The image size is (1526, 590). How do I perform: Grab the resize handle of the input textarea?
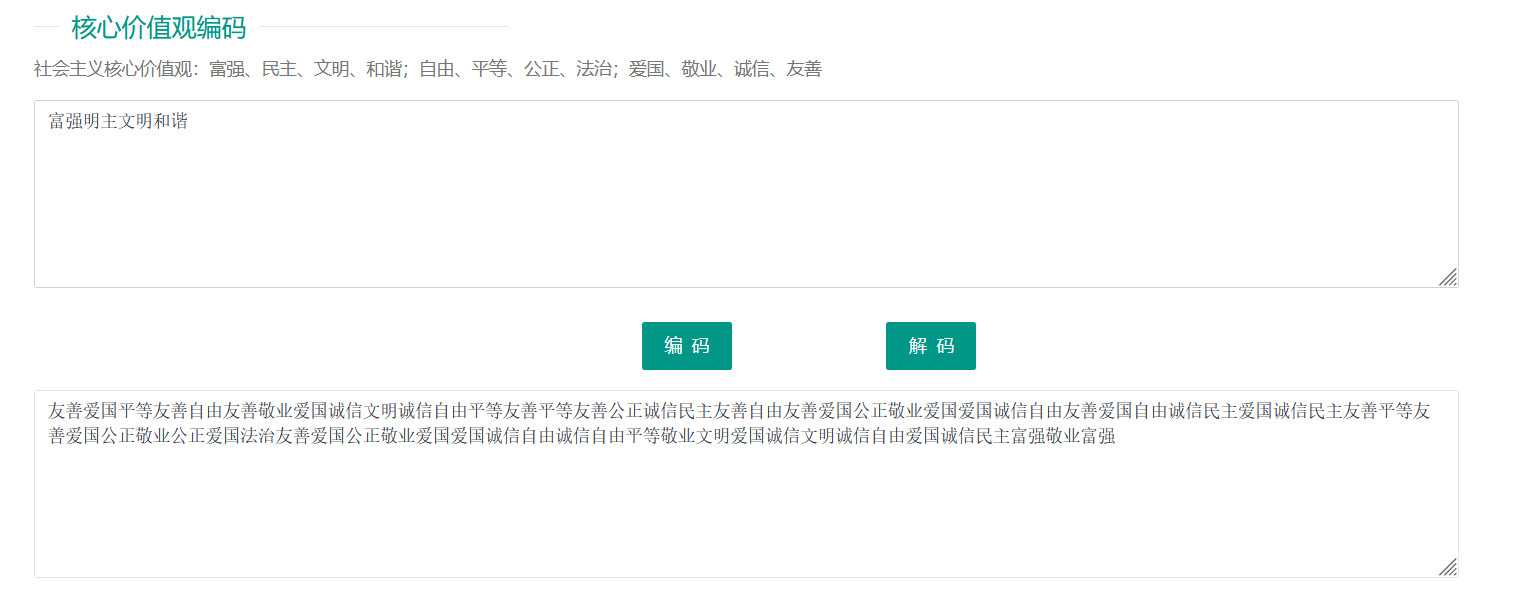pos(1448,277)
